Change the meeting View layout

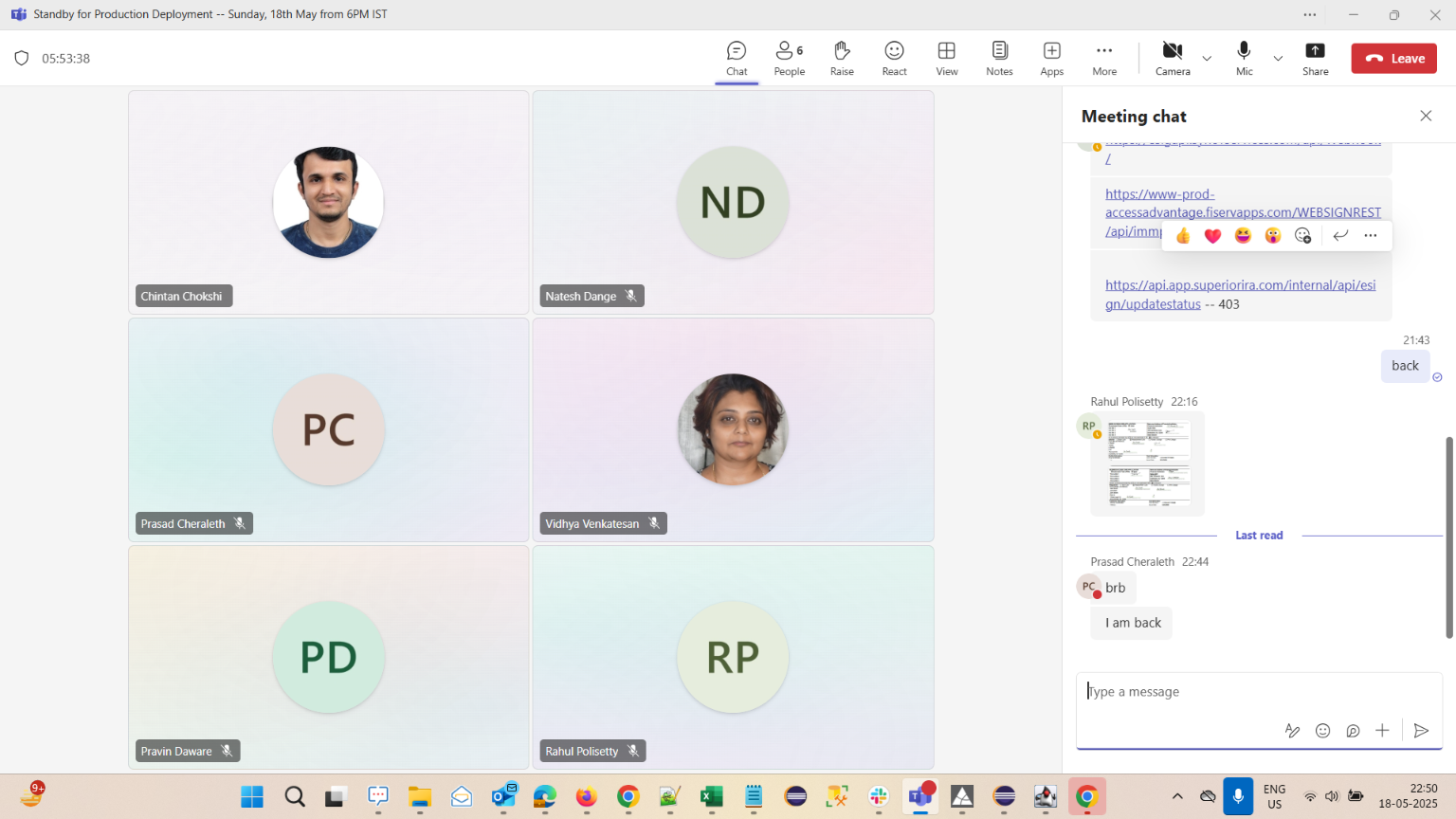[x=946, y=58]
